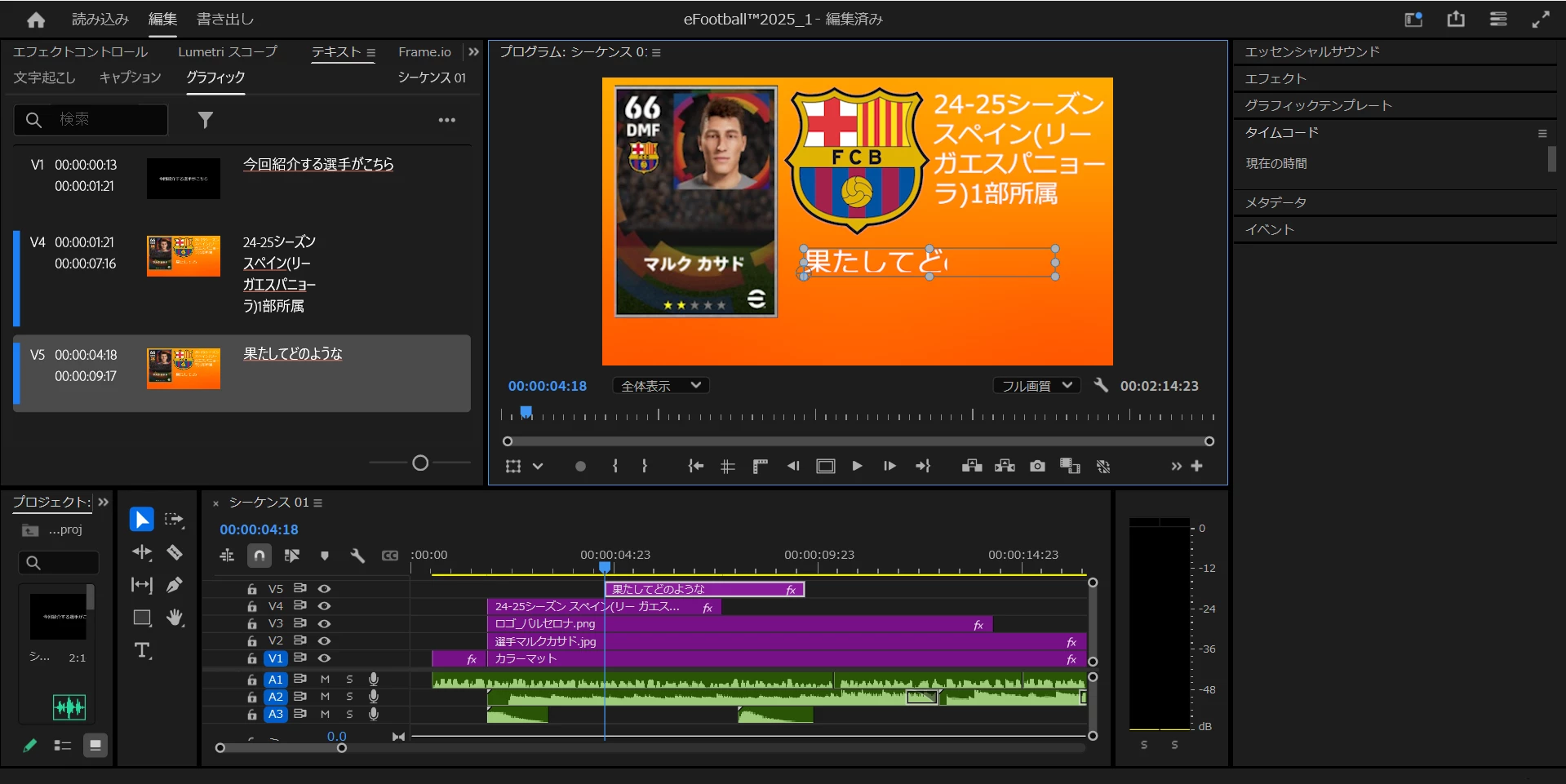Select the Hand tool

(175, 618)
